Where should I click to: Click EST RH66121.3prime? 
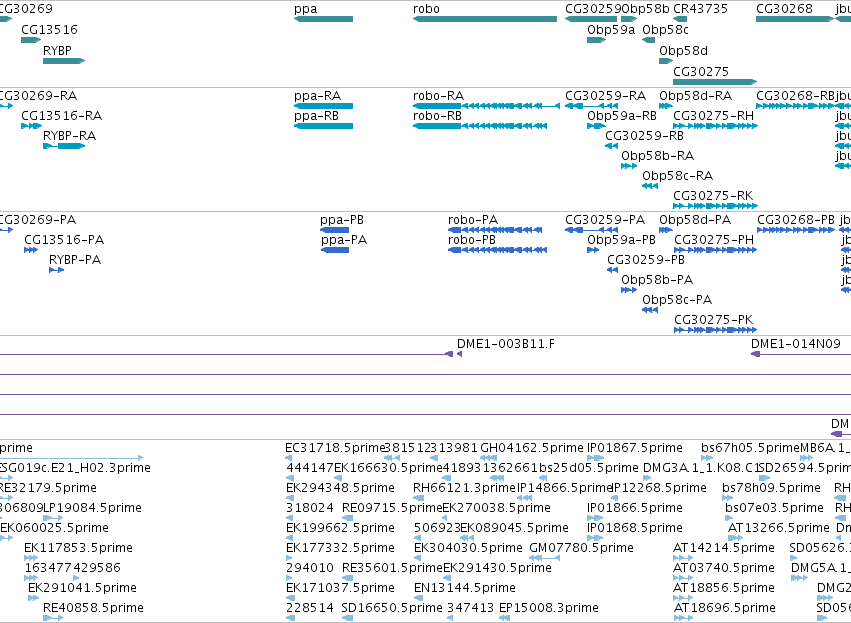coord(464,488)
